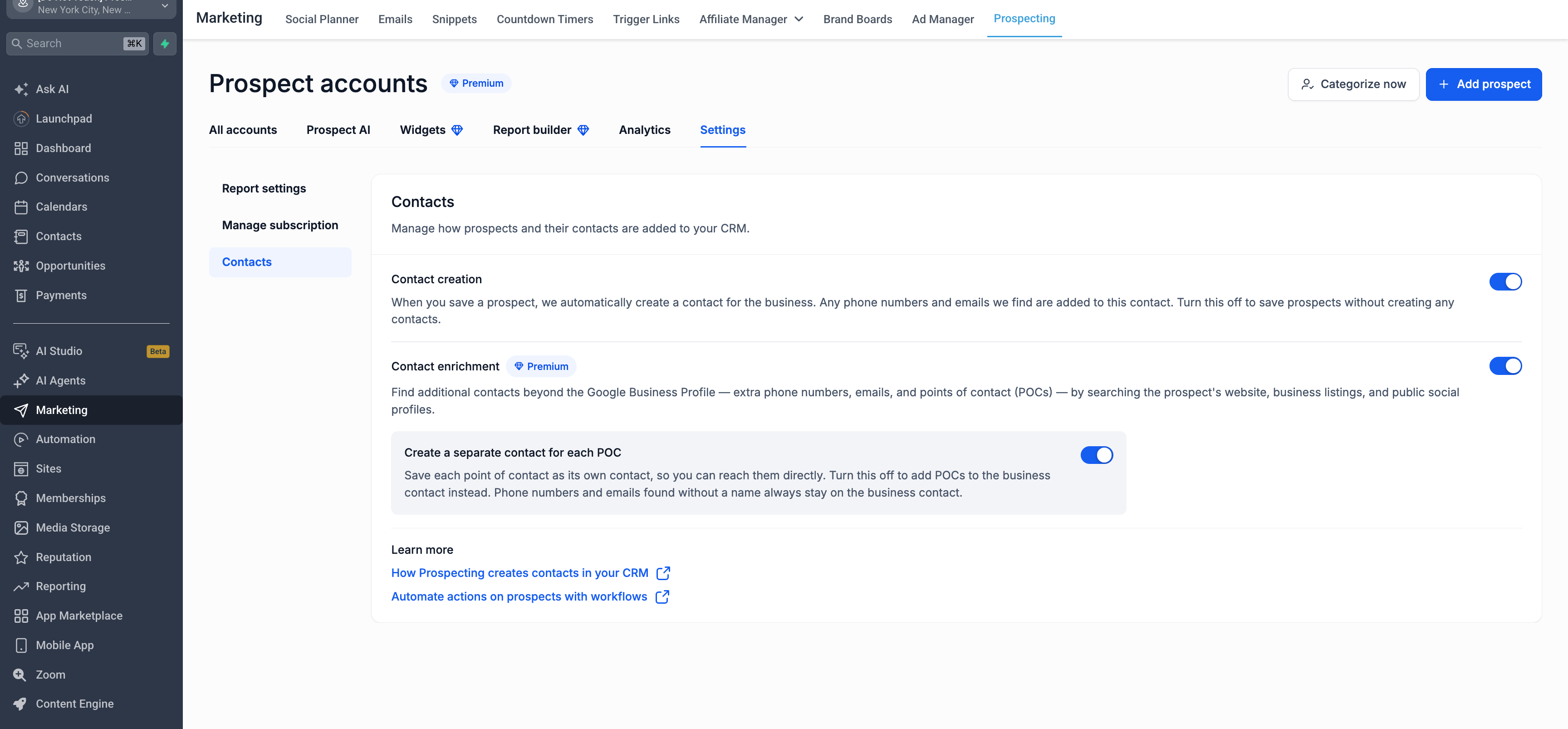Viewport: 1568px width, 729px height.
Task: Open Zoom magnifier icon in sidebar
Action: pyautogui.click(x=20, y=675)
